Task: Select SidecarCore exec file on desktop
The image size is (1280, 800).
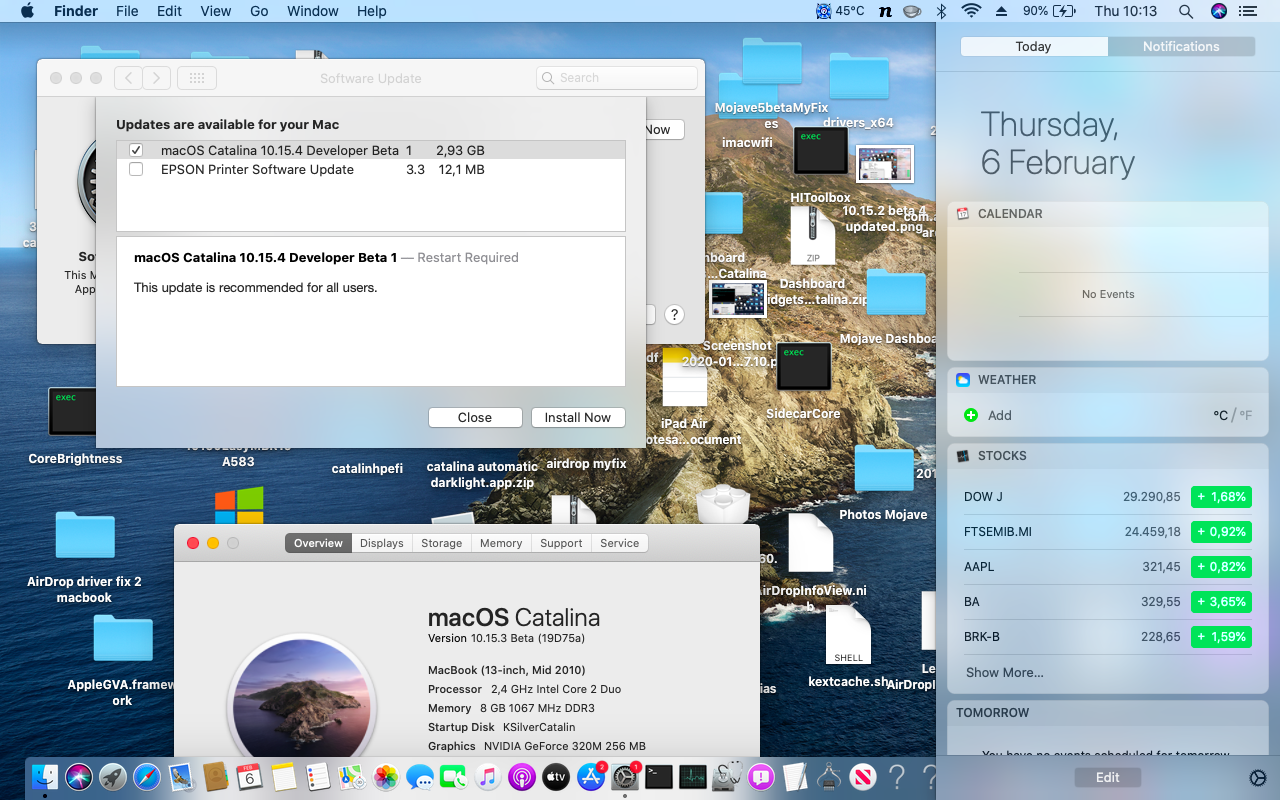Action: [x=803, y=380]
